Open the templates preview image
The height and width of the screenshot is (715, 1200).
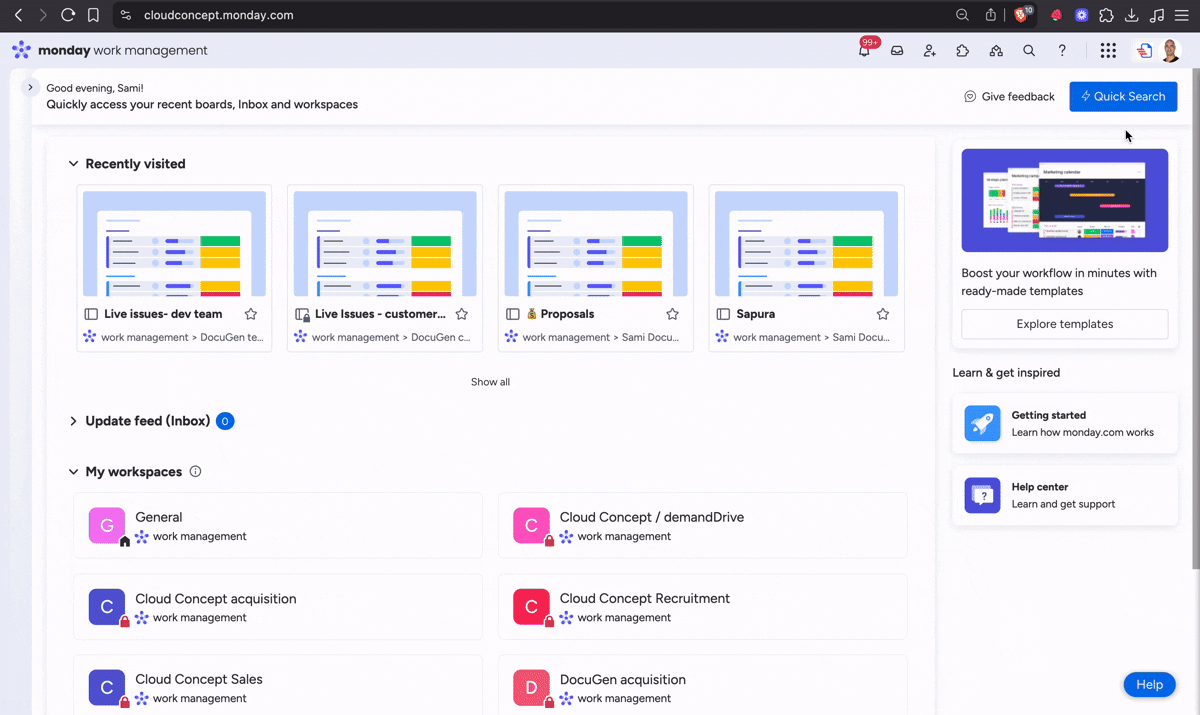tap(1064, 200)
